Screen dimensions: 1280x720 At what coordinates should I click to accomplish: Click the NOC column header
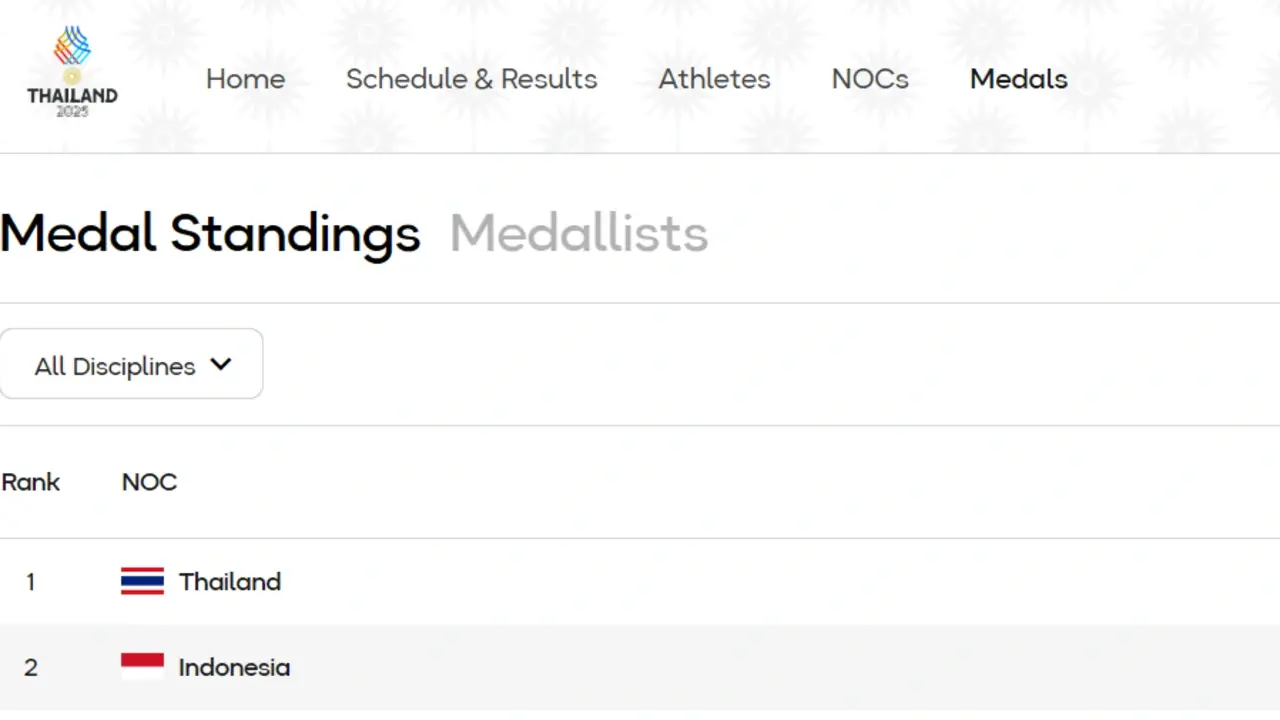point(149,482)
